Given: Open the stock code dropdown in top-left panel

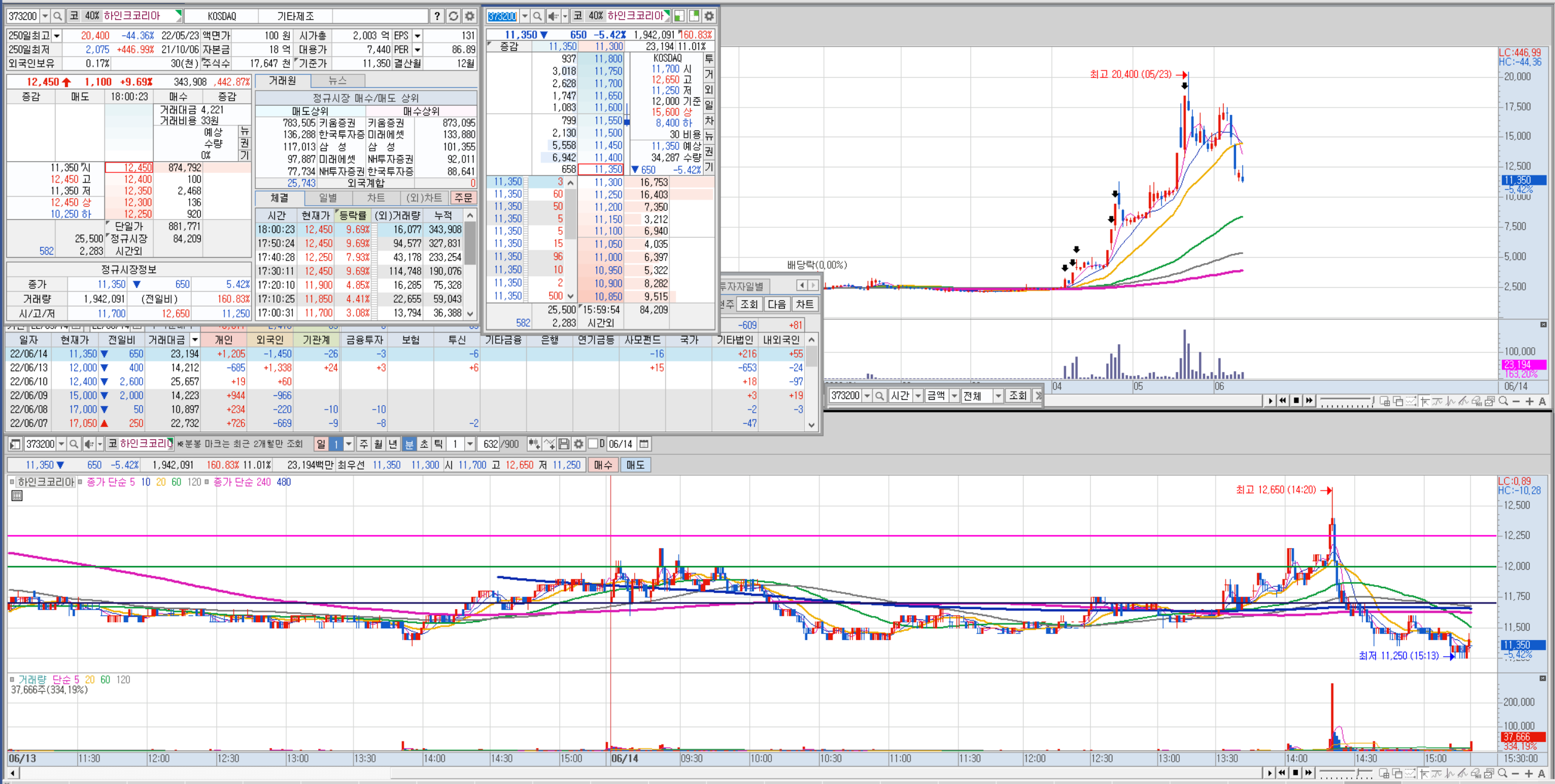Looking at the screenshot, I should point(44,16).
